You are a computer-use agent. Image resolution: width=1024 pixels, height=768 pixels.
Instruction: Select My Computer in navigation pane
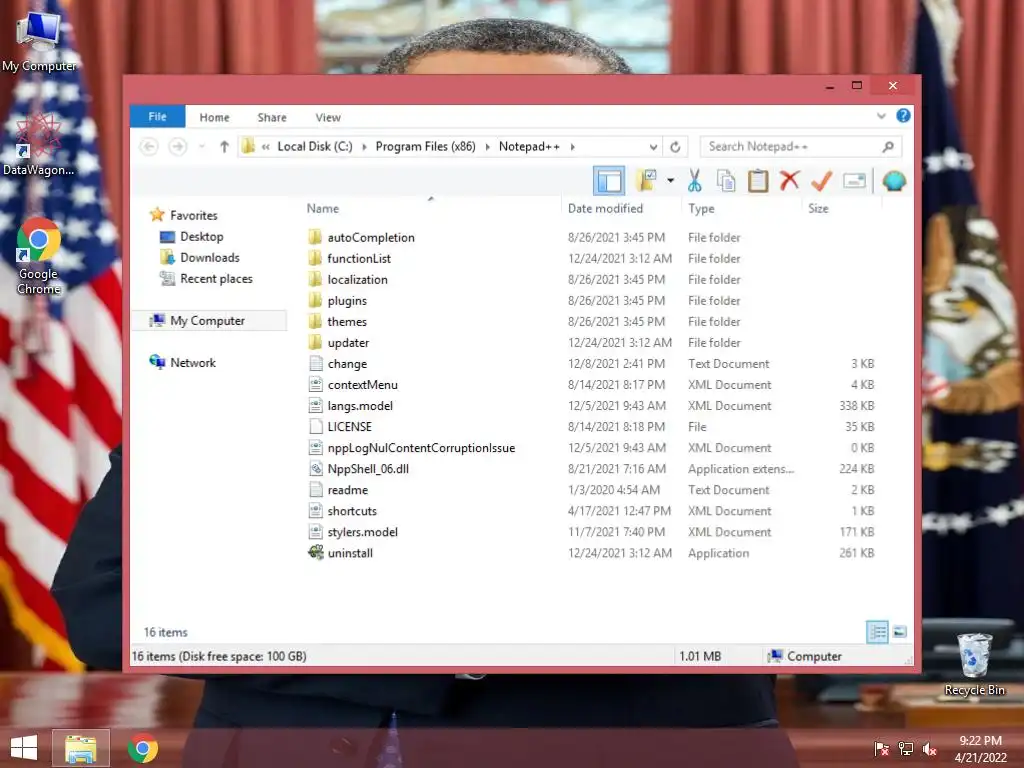click(208, 321)
